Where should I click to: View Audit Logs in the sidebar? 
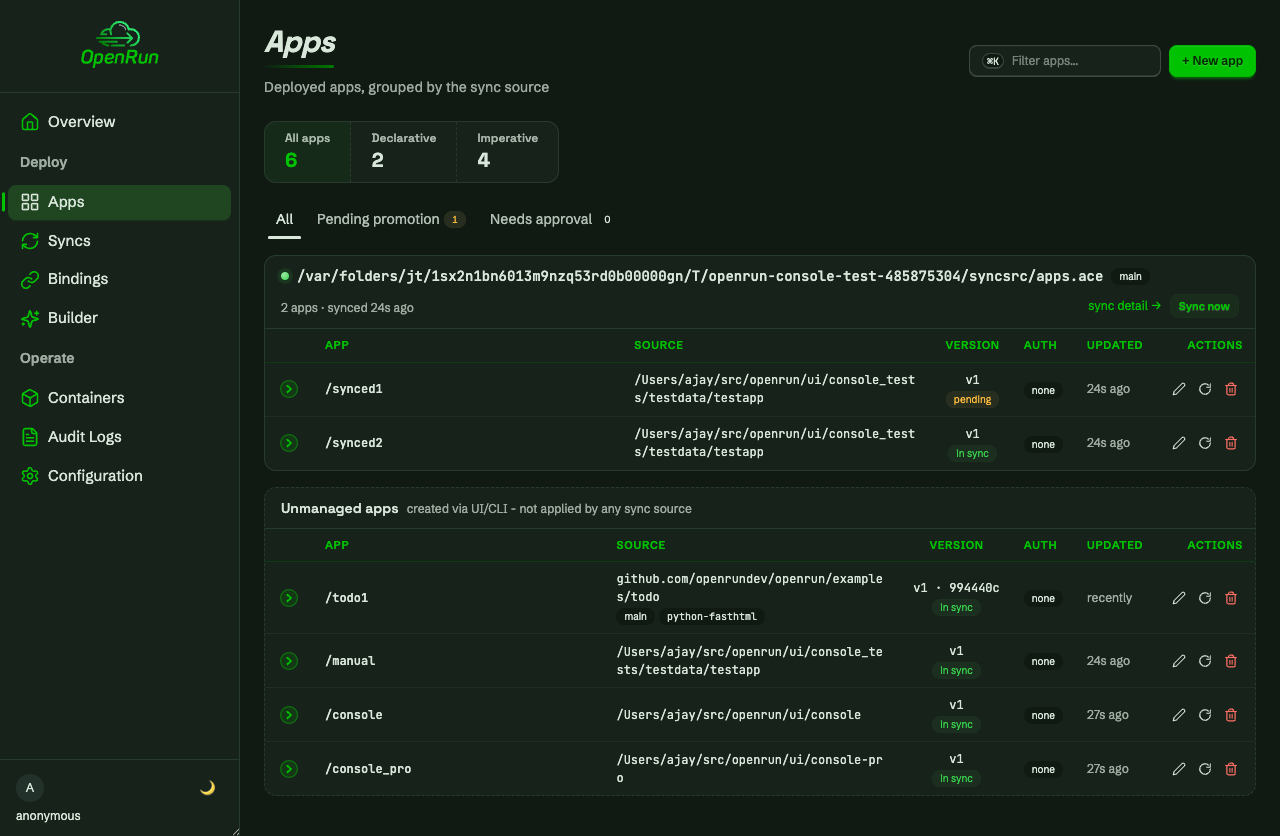point(119,437)
